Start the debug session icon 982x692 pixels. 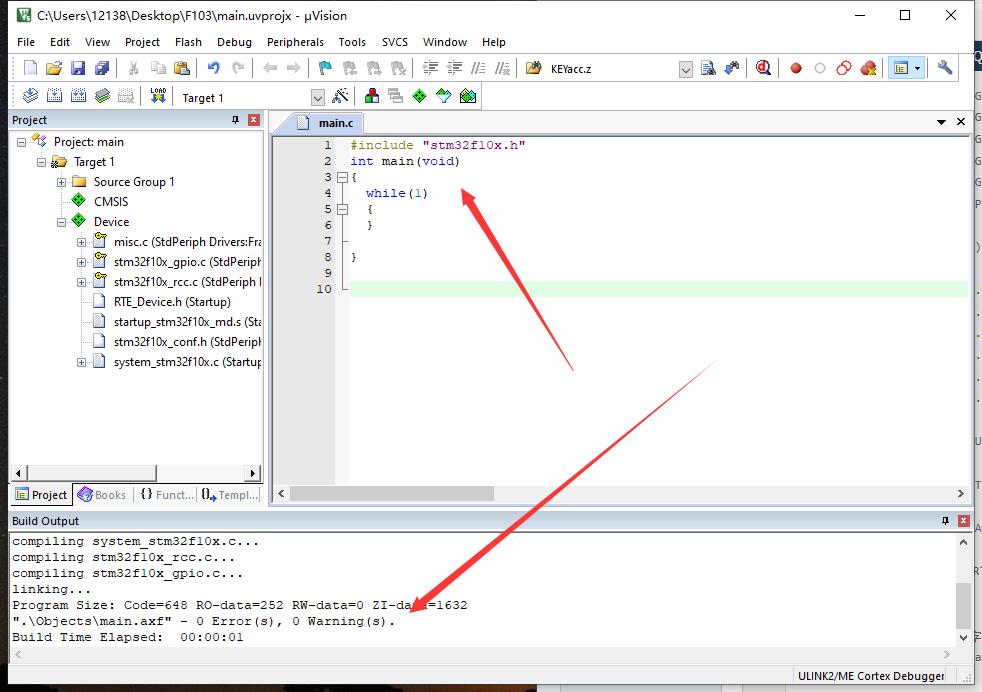click(x=763, y=68)
